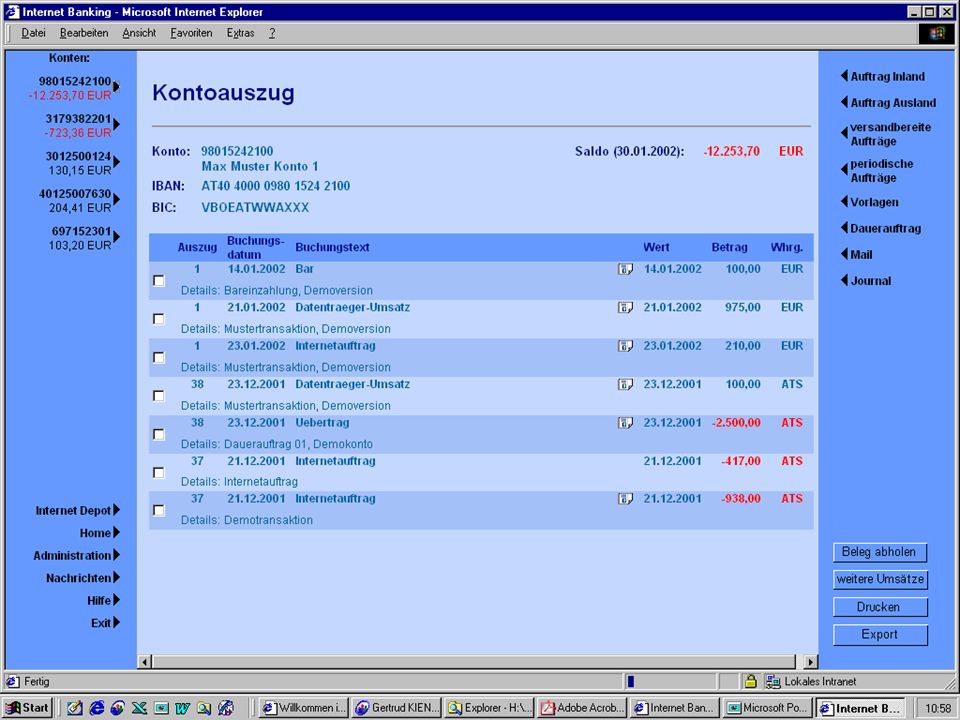Select account 3012500124 arrow
This screenshot has width=960, height=720.
click(x=116, y=162)
